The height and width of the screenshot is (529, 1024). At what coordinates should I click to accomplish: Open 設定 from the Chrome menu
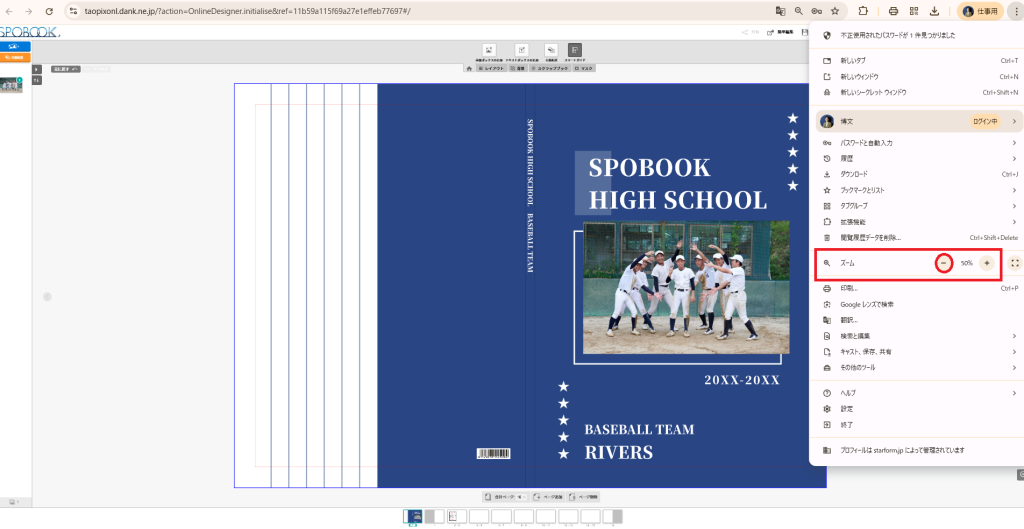click(846, 409)
